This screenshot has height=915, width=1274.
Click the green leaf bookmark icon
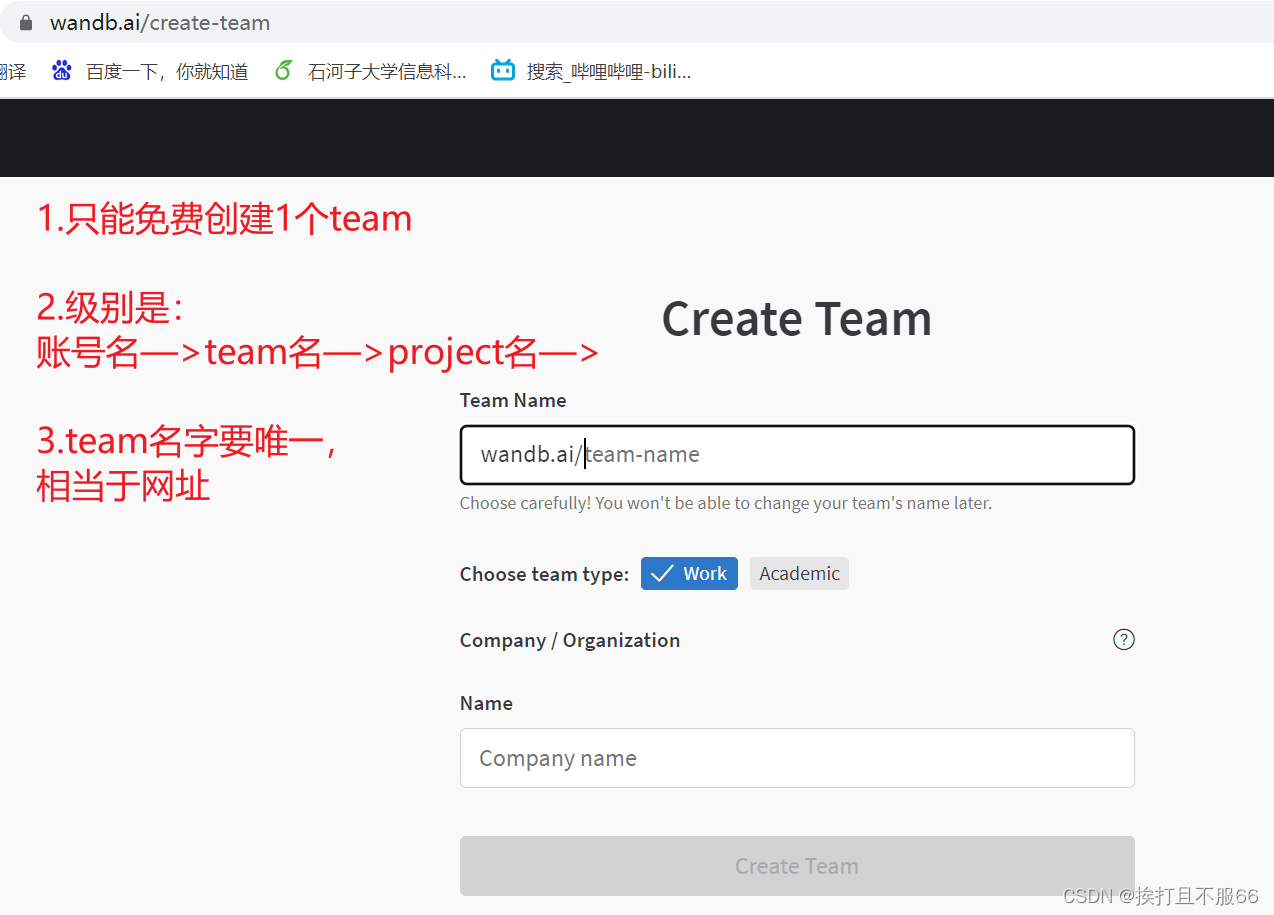click(284, 70)
